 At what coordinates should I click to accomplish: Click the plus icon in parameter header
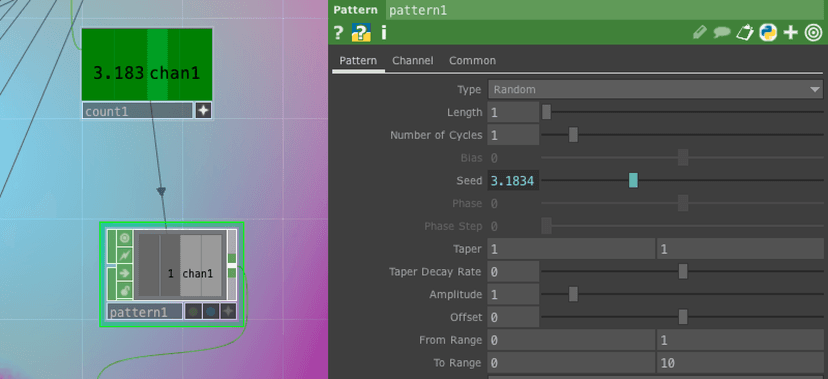click(791, 33)
